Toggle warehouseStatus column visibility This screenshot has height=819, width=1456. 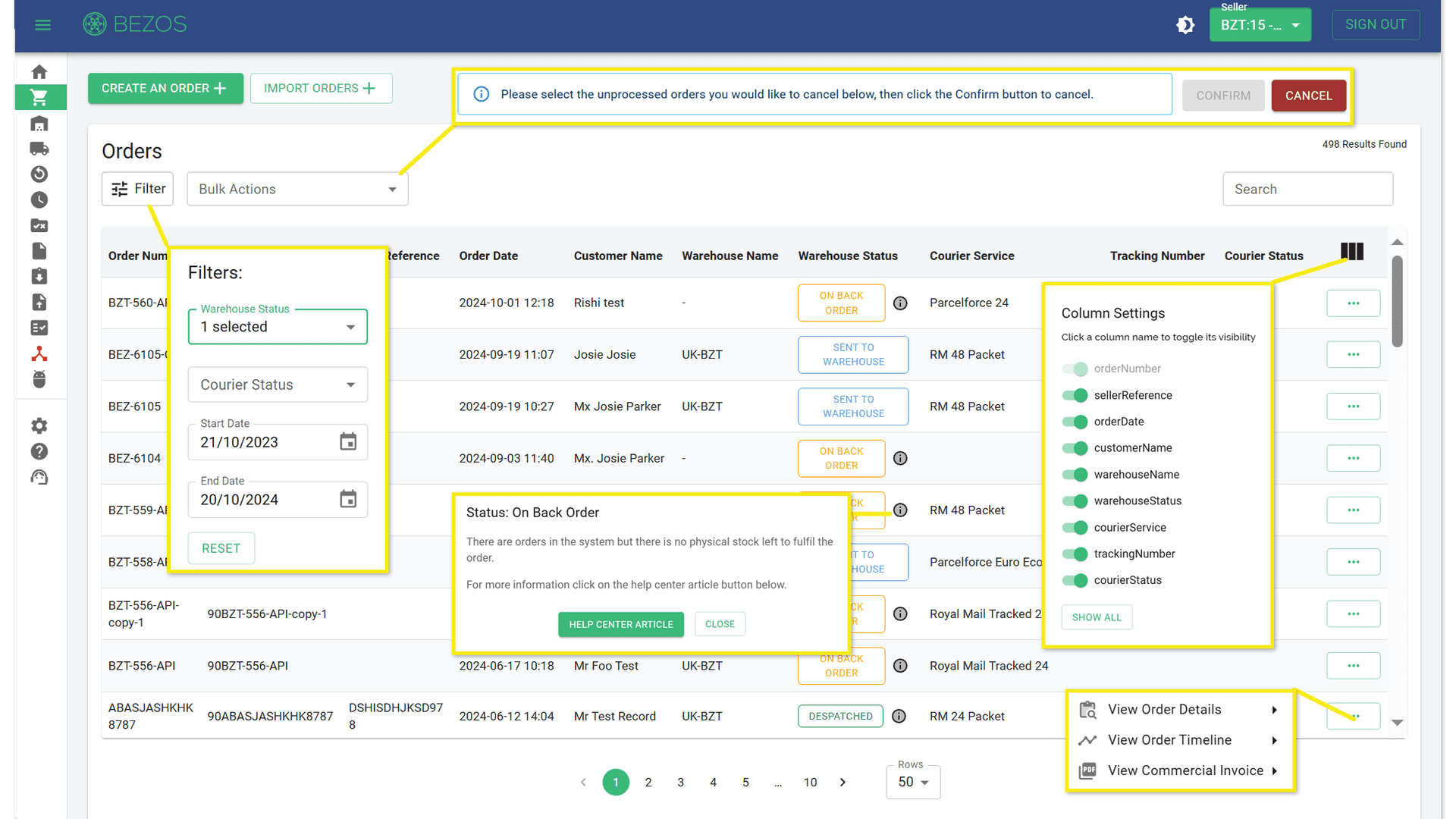1075,500
